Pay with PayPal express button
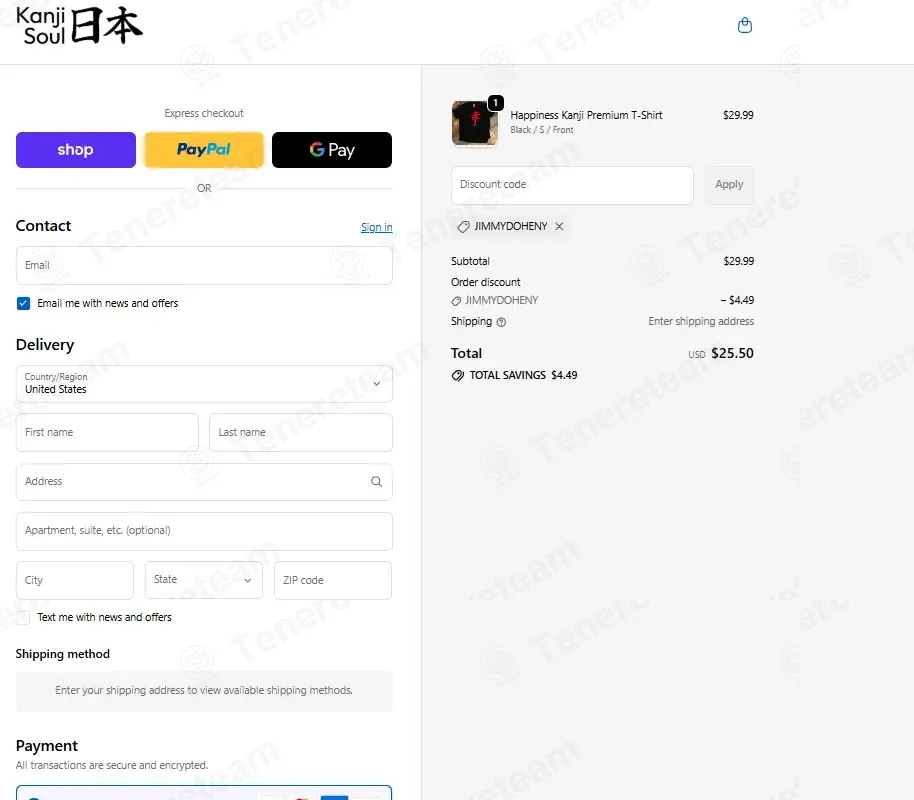The height and width of the screenshot is (800, 914). 204,150
